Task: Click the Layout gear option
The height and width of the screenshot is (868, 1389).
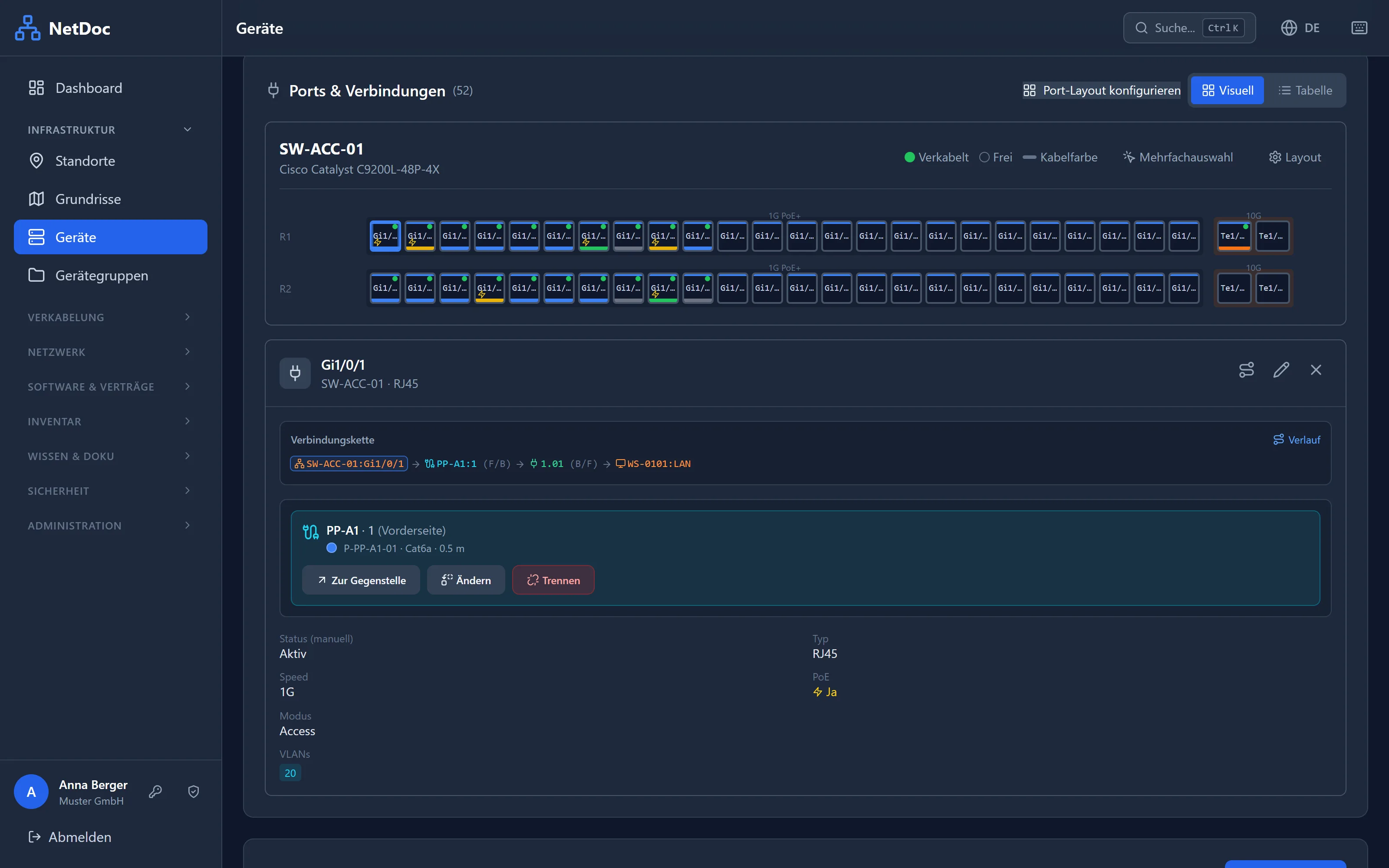Action: pyautogui.click(x=1294, y=157)
